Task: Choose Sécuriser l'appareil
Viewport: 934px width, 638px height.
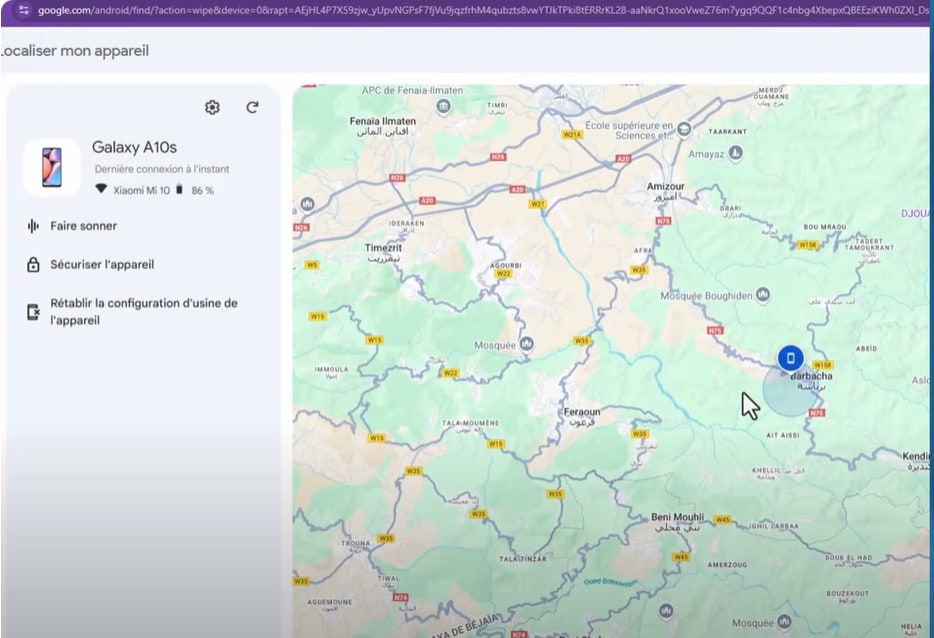Action: pyautogui.click(x=102, y=264)
